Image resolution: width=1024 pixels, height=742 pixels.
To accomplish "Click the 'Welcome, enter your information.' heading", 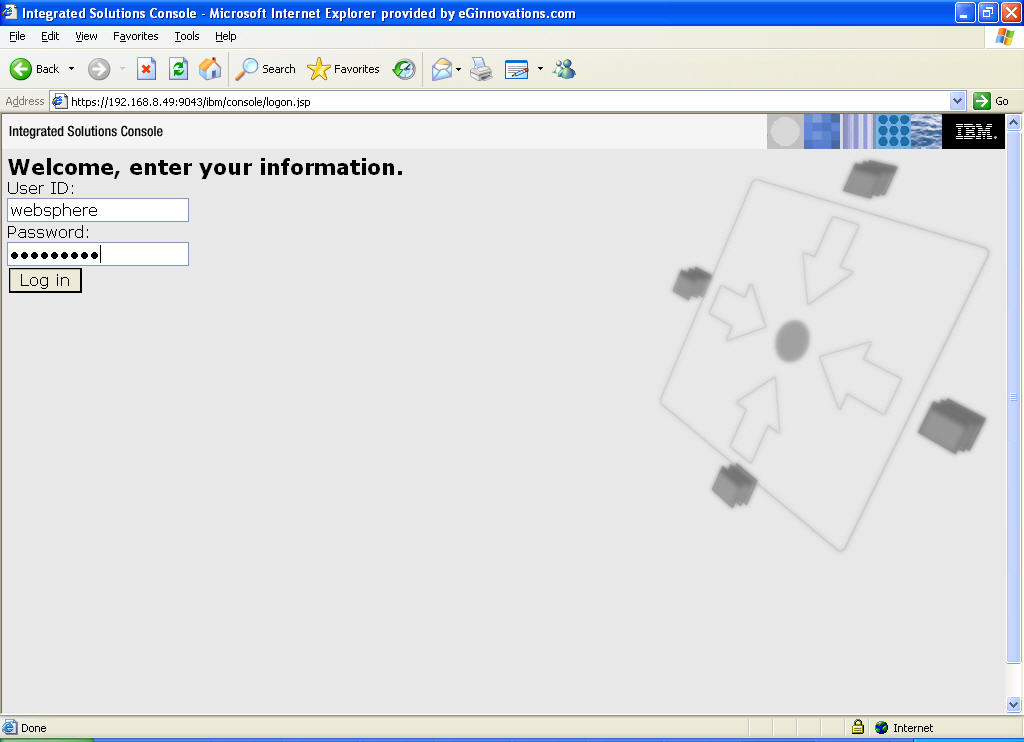I will click(x=205, y=167).
